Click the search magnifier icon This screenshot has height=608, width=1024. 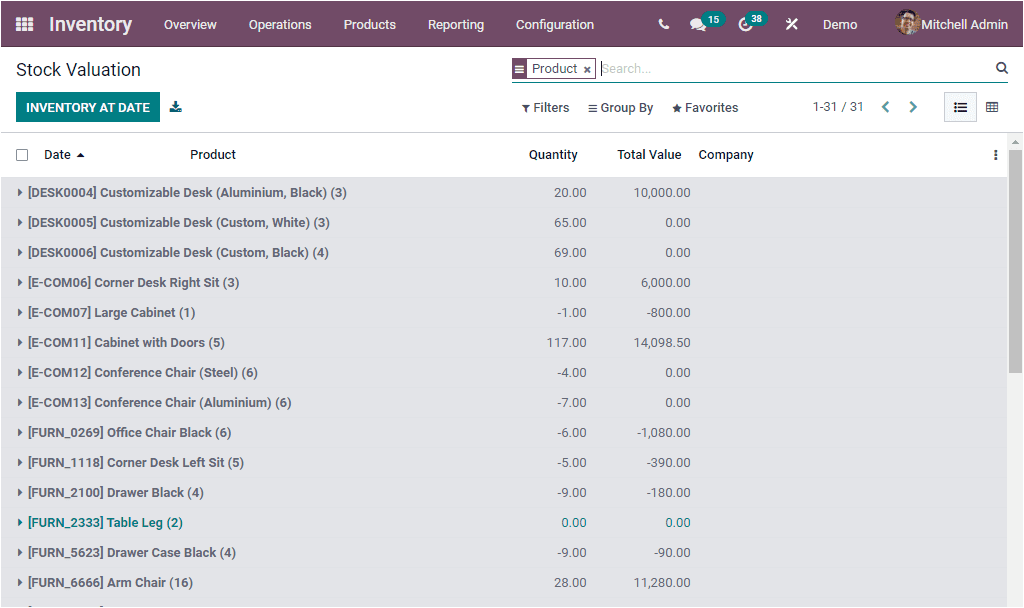(1002, 68)
